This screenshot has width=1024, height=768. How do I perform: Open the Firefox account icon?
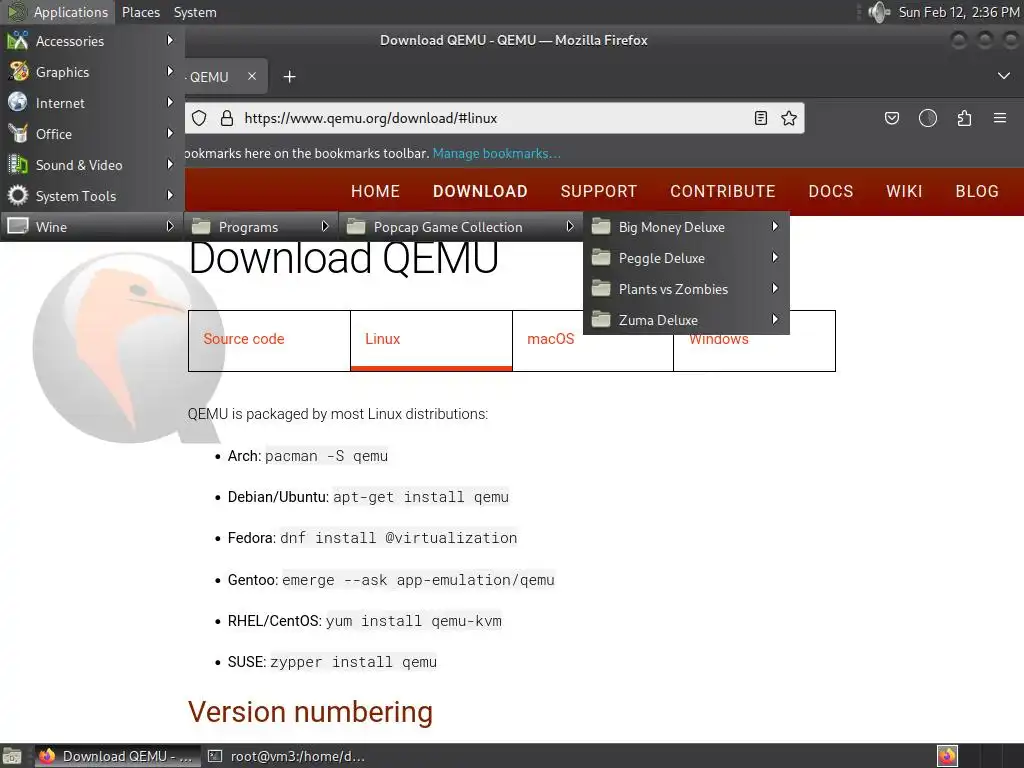coord(928,118)
